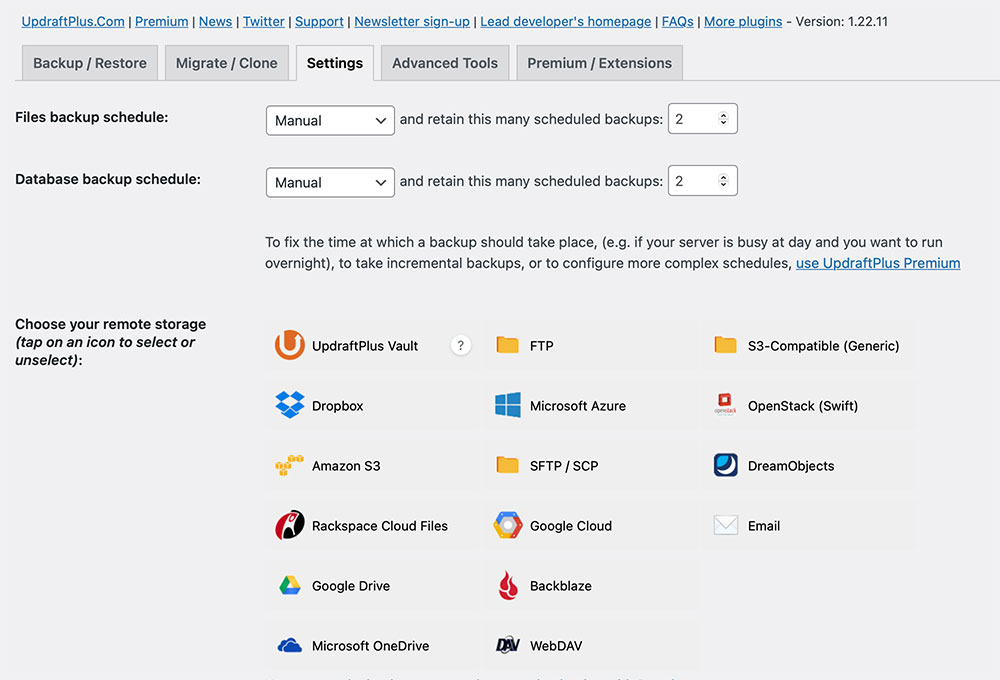Select the Settings tab

[335, 63]
